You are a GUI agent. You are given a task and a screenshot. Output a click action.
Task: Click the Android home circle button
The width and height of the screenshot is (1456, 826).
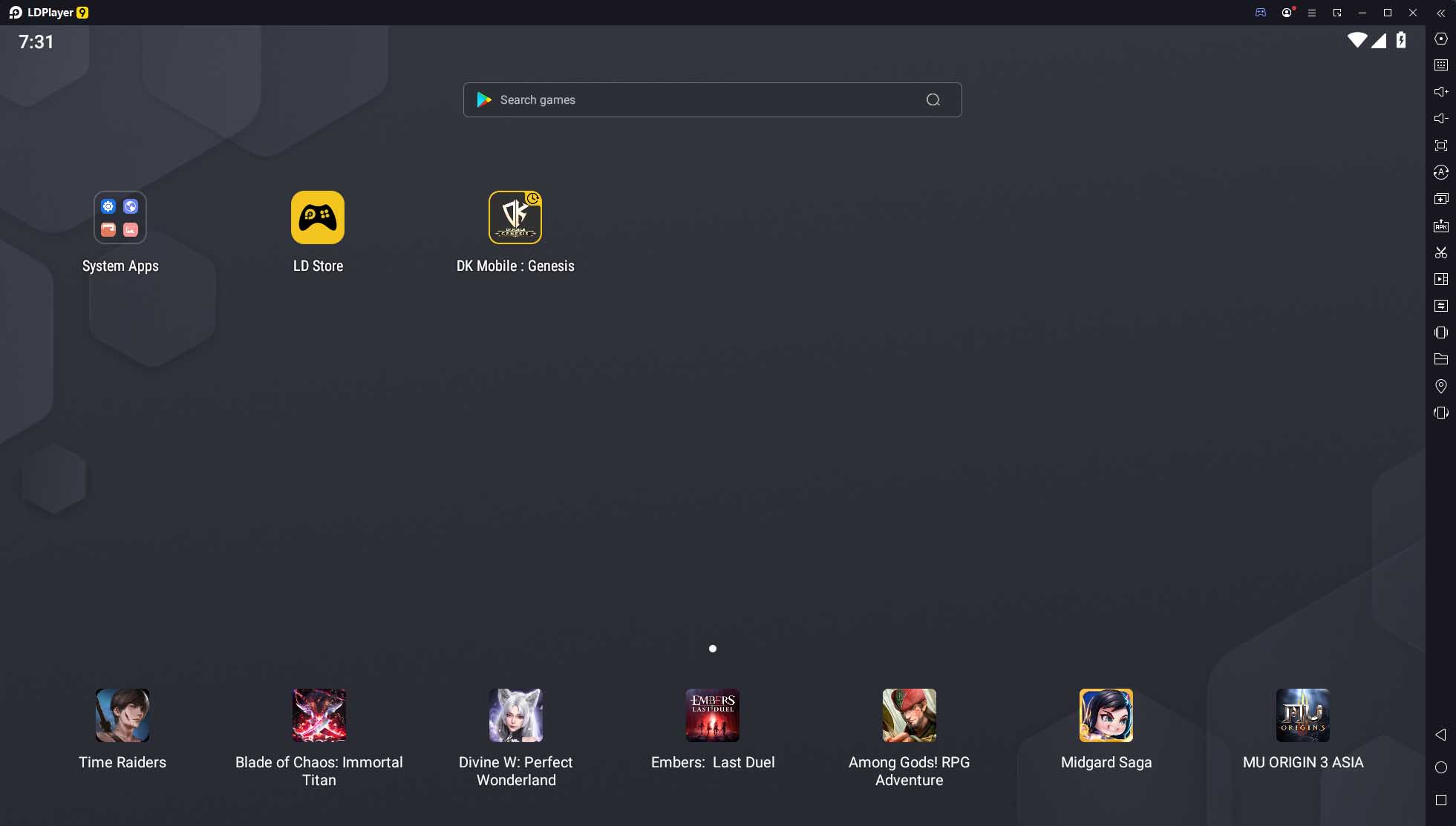(1441, 767)
